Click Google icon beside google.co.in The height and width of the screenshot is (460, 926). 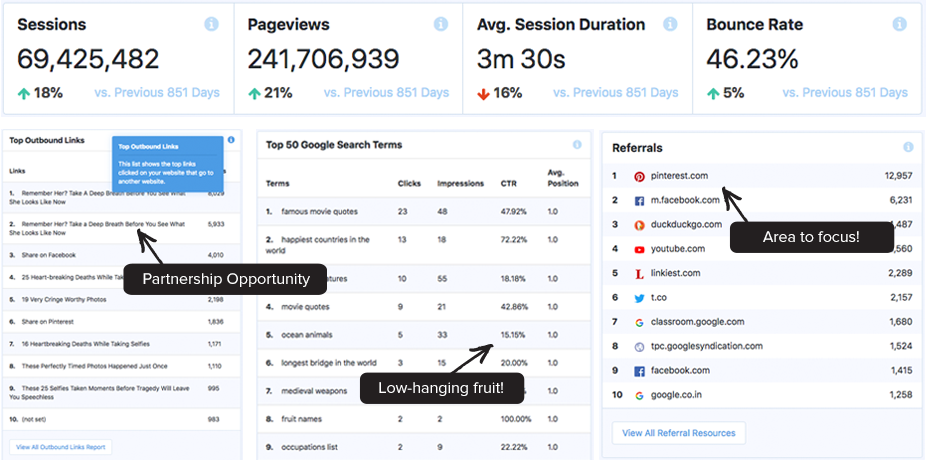click(639, 396)
